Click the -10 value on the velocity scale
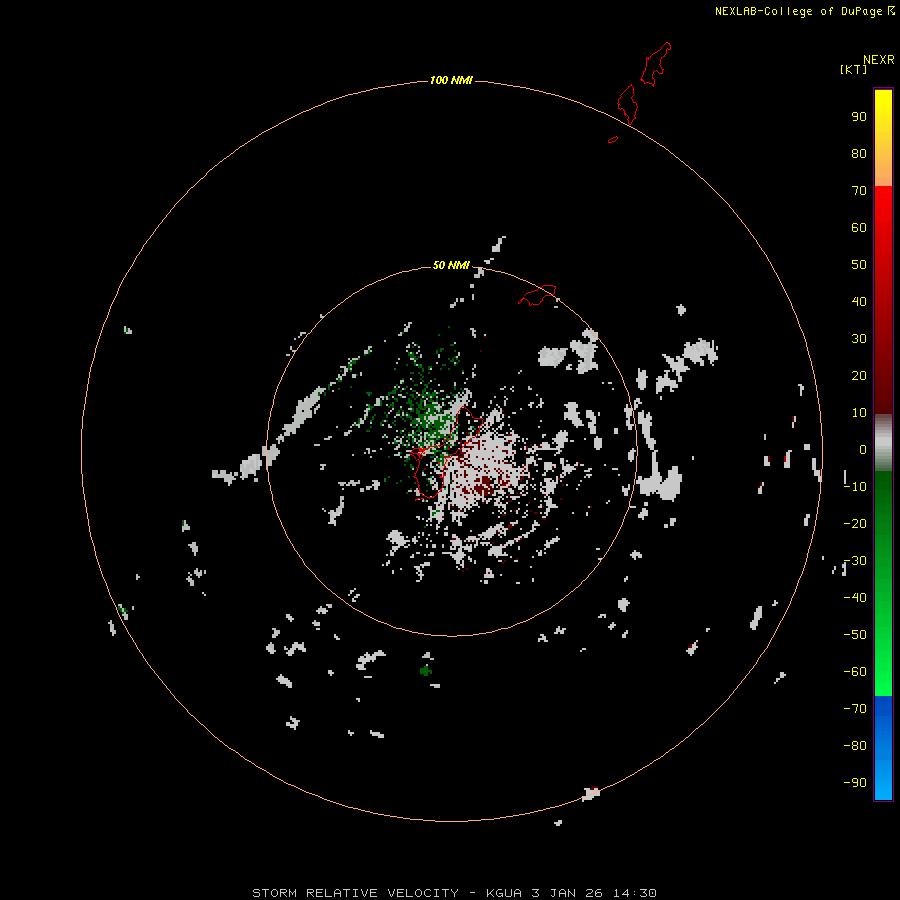Image resolution: width=900 pixels, height=900 pixels. 855,487
